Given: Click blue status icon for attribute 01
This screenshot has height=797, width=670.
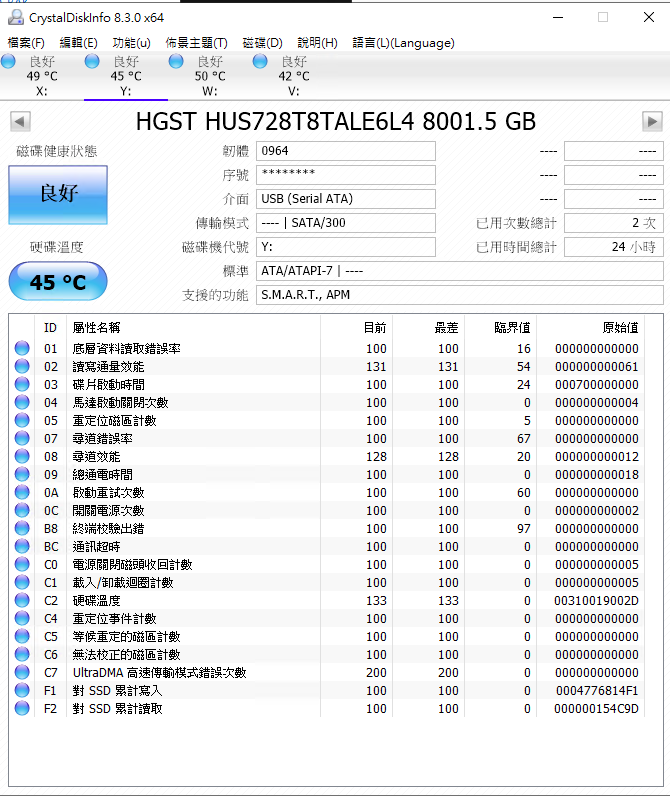Looking at the screenshot, I should 22,349.
